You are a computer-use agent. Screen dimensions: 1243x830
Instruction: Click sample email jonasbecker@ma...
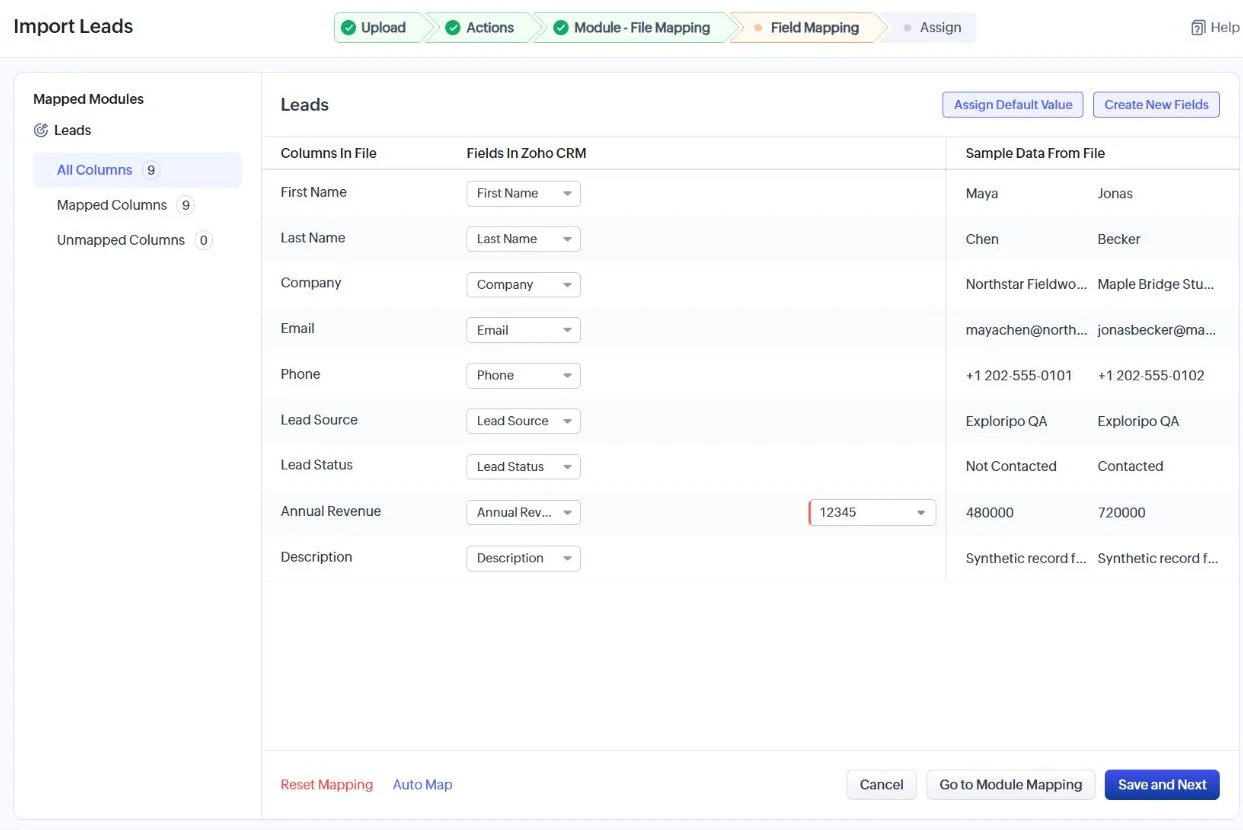pyautogui.click(x=1157, y=330)
